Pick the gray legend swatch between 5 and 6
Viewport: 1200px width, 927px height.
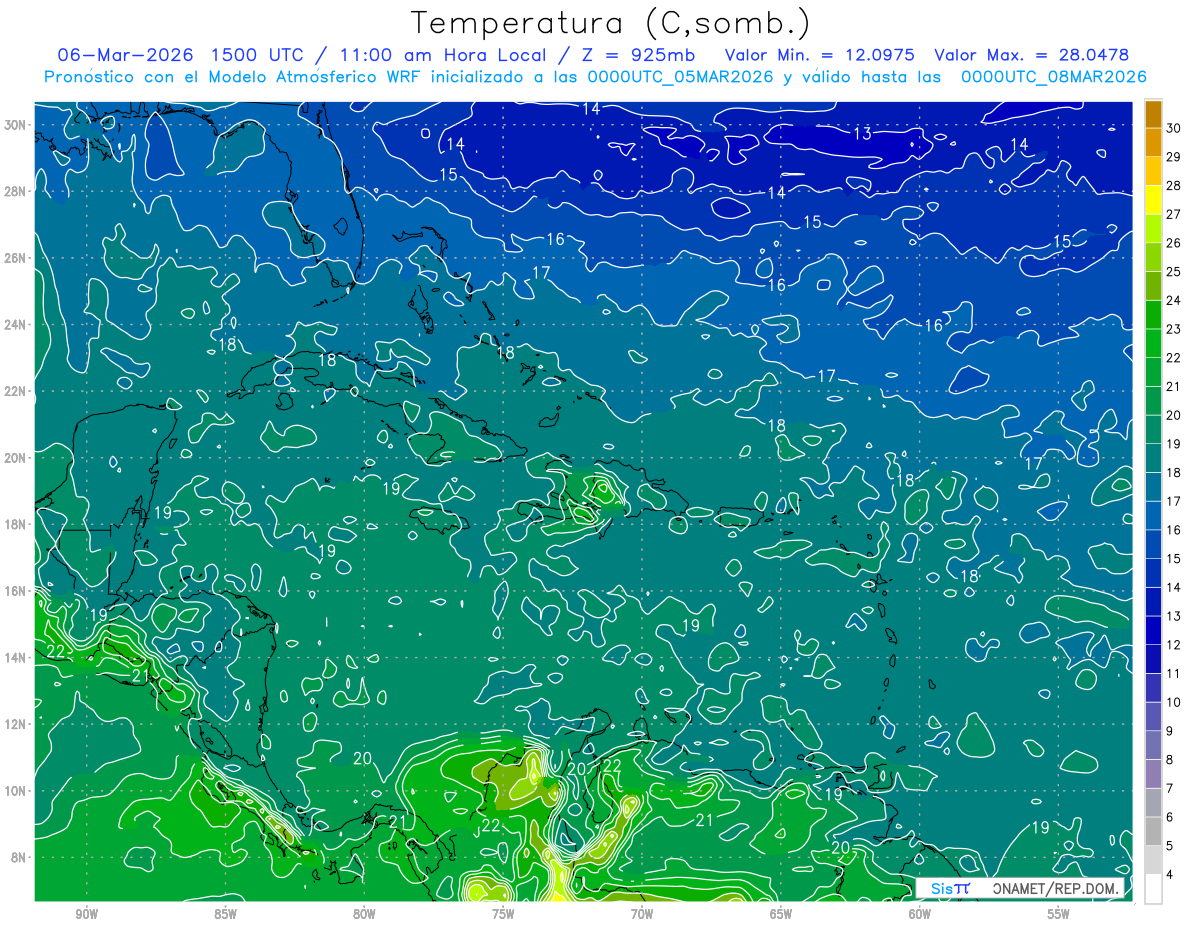coord(1153,831)
